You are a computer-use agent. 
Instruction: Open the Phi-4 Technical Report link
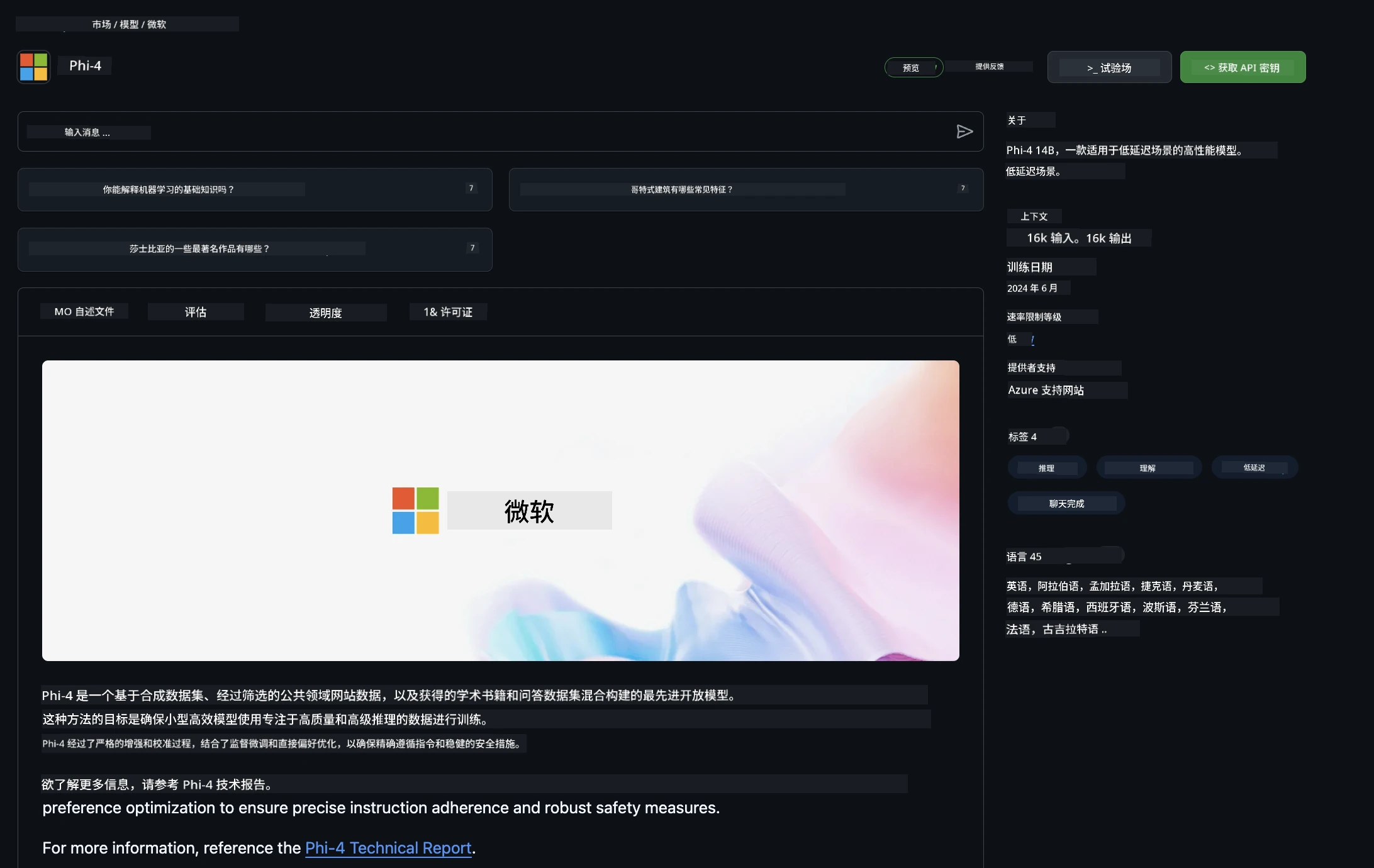tap(388, 848)
